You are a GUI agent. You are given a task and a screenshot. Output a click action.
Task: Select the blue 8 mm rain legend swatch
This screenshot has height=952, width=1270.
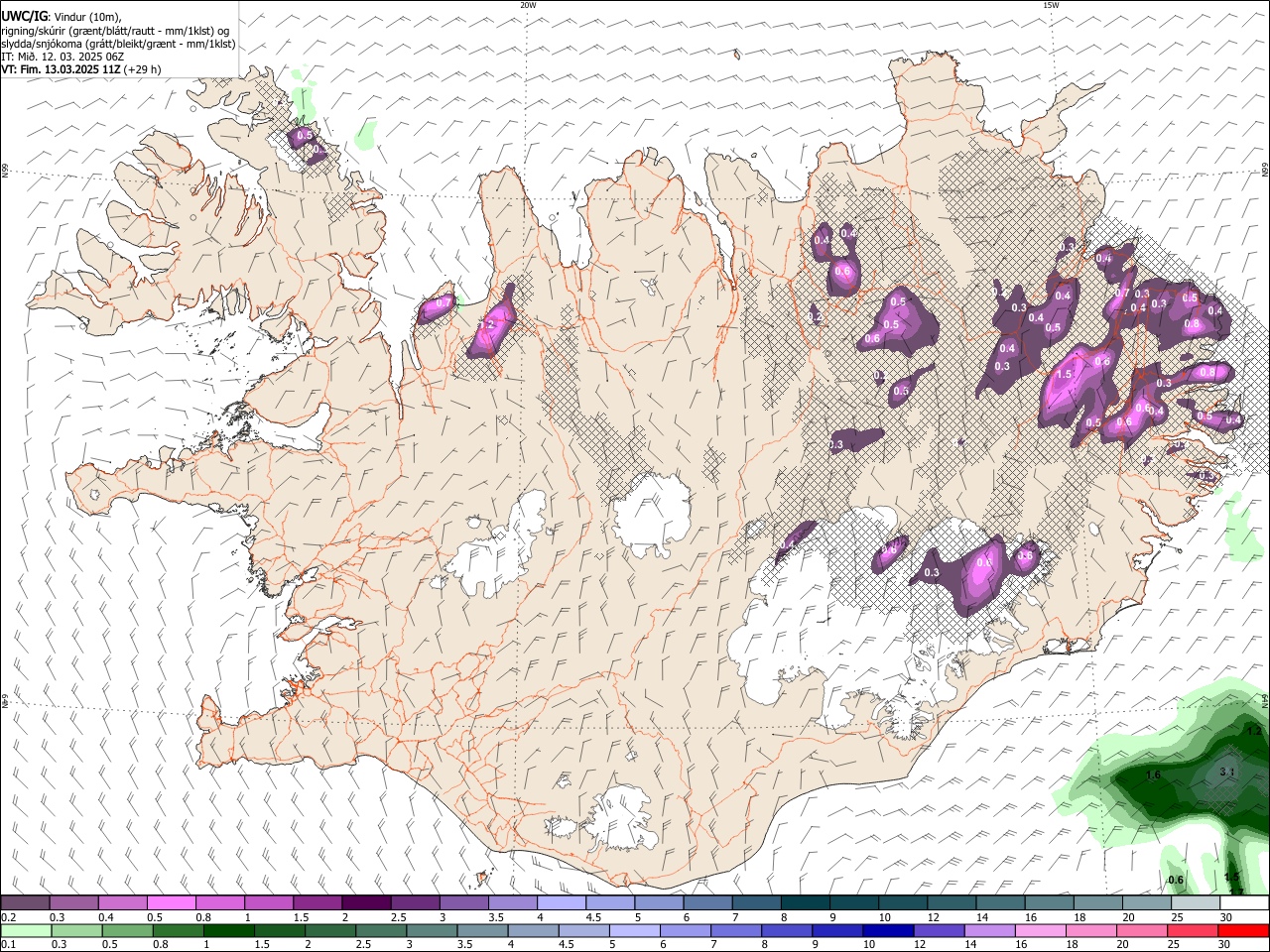point(786,931)
